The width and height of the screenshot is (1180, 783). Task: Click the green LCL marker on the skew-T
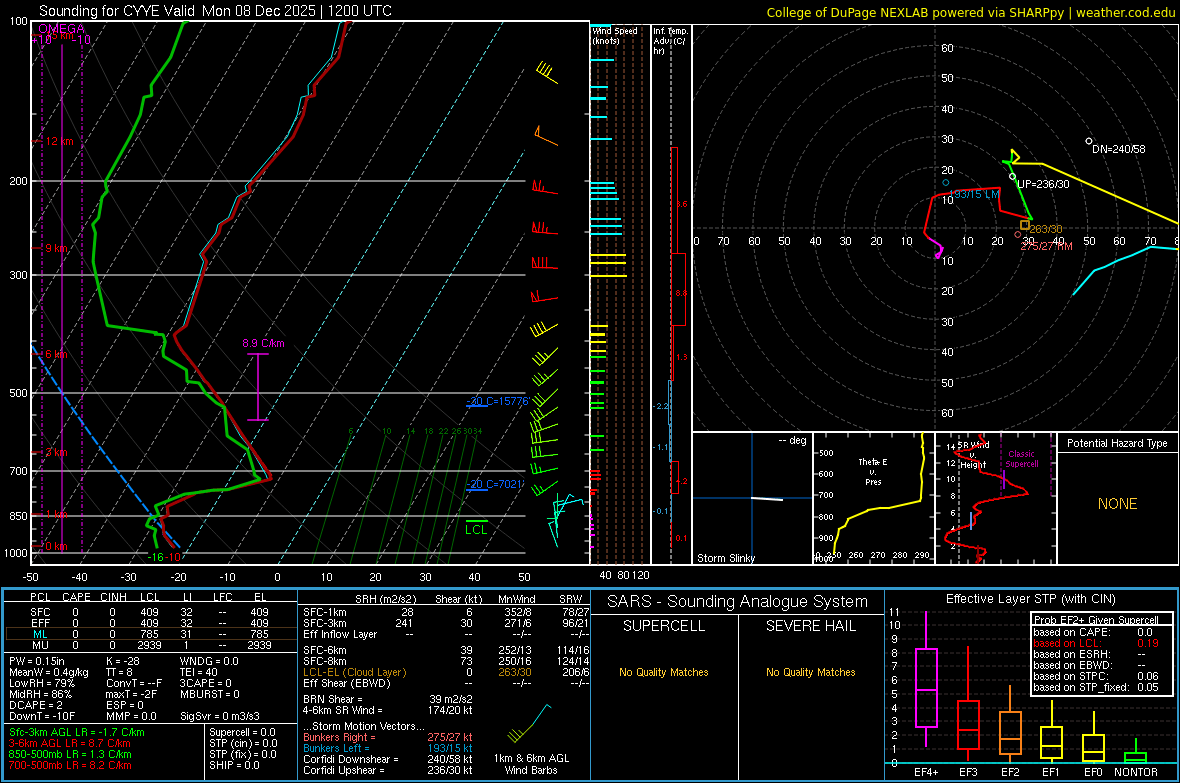tap(476, 529)
